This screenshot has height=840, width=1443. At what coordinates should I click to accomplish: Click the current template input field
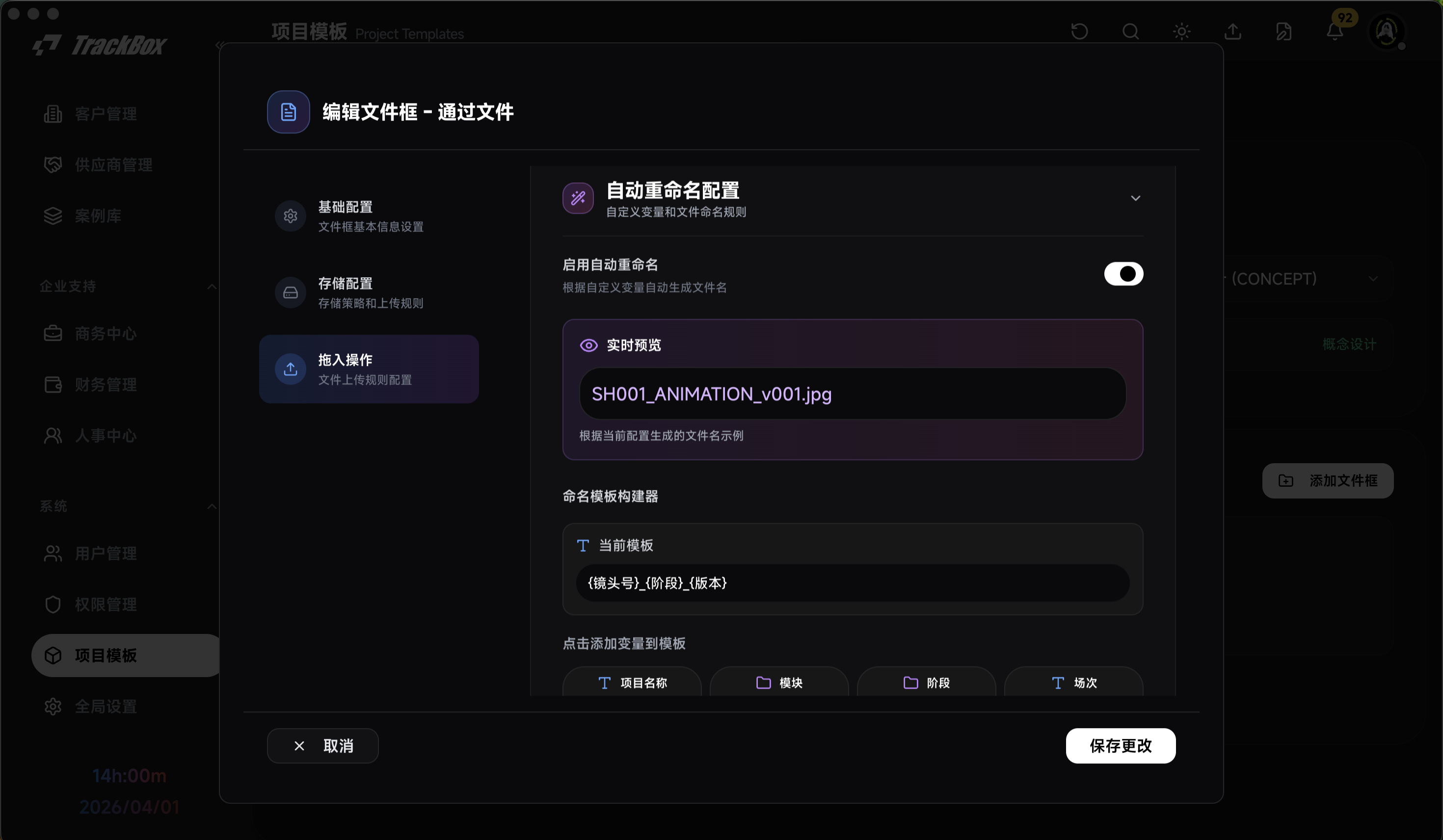click(853, 583)
